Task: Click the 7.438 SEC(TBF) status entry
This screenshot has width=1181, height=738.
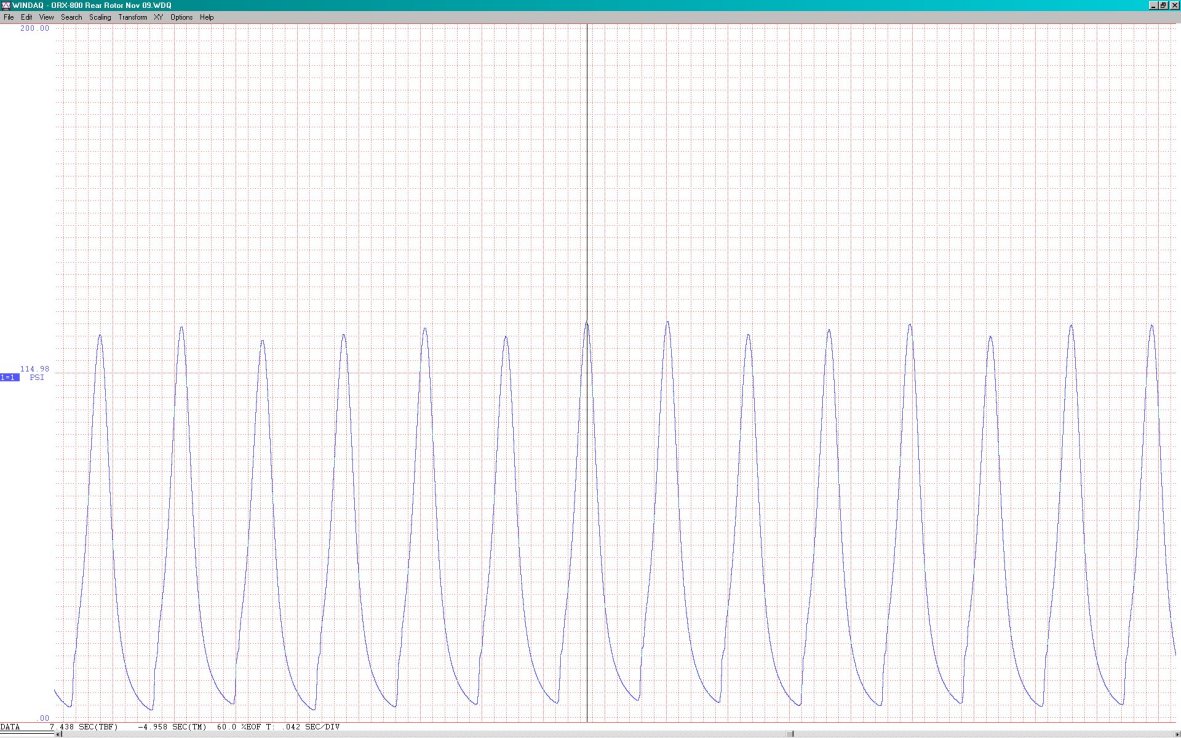Action: (x=84, y=727)
